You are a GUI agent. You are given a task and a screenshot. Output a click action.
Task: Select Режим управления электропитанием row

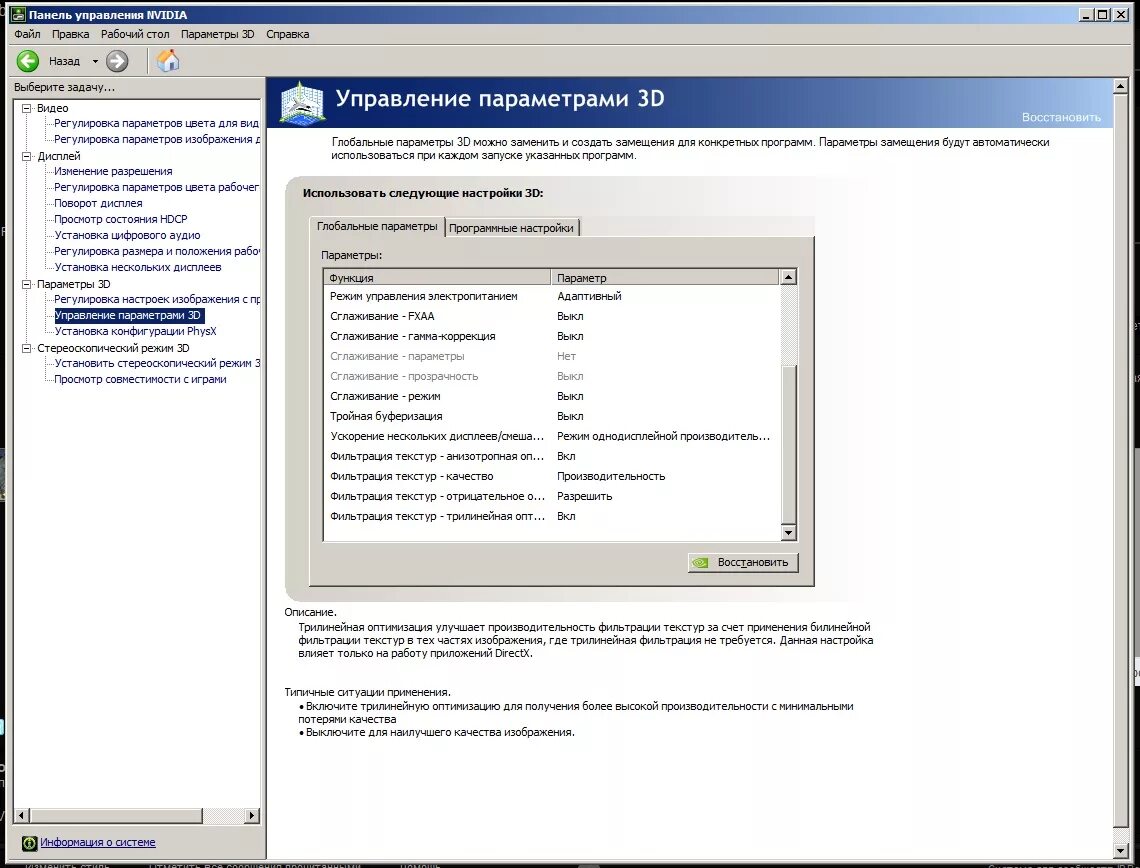pyautogui.click(x=553, y=297)
